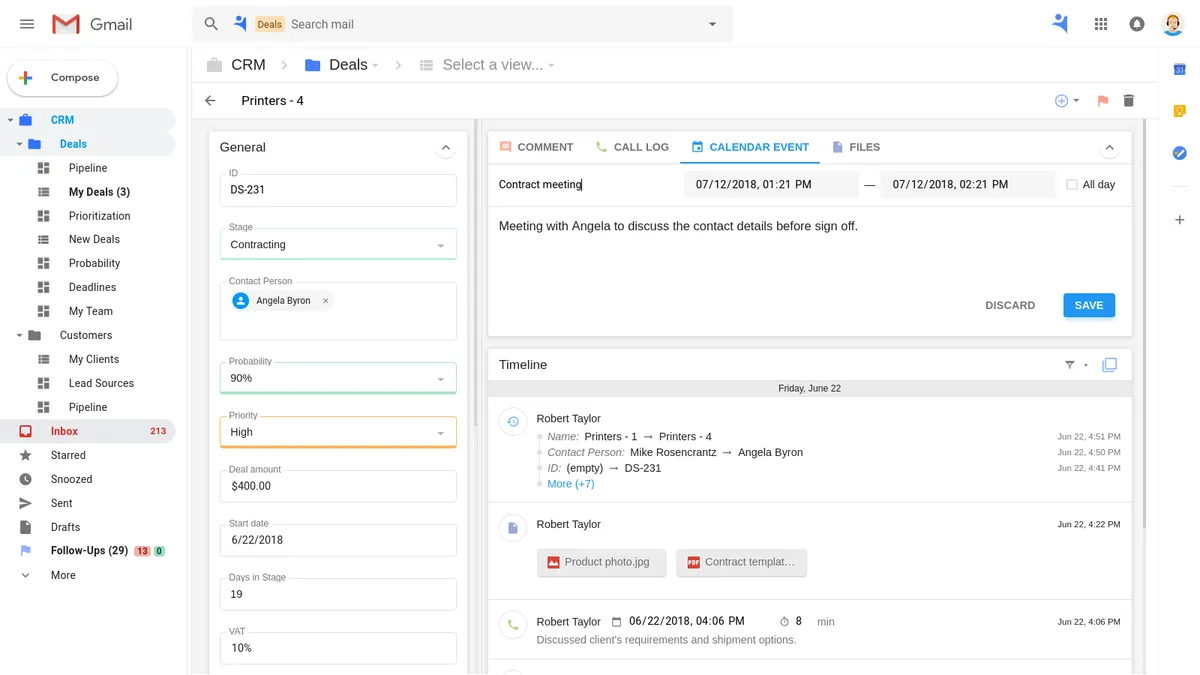Viewport: 1200px width, 675px height.
Task: Enable the All day checkbox
Action: [x=1072, y=185]
